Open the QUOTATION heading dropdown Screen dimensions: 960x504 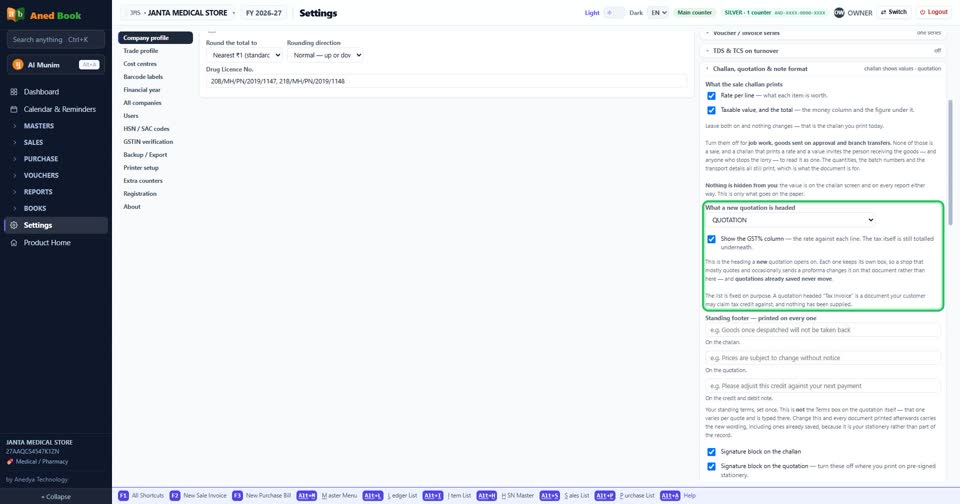pyautogui.click(x=791, y=220)
